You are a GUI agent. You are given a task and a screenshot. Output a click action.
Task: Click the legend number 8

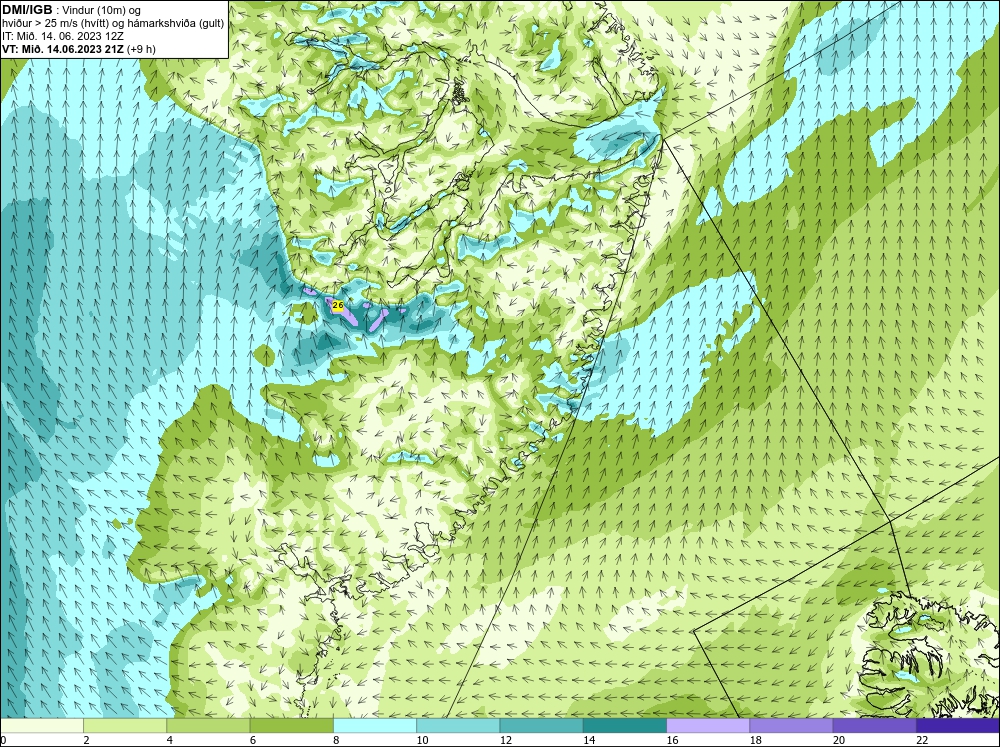(x=336, y=740)
